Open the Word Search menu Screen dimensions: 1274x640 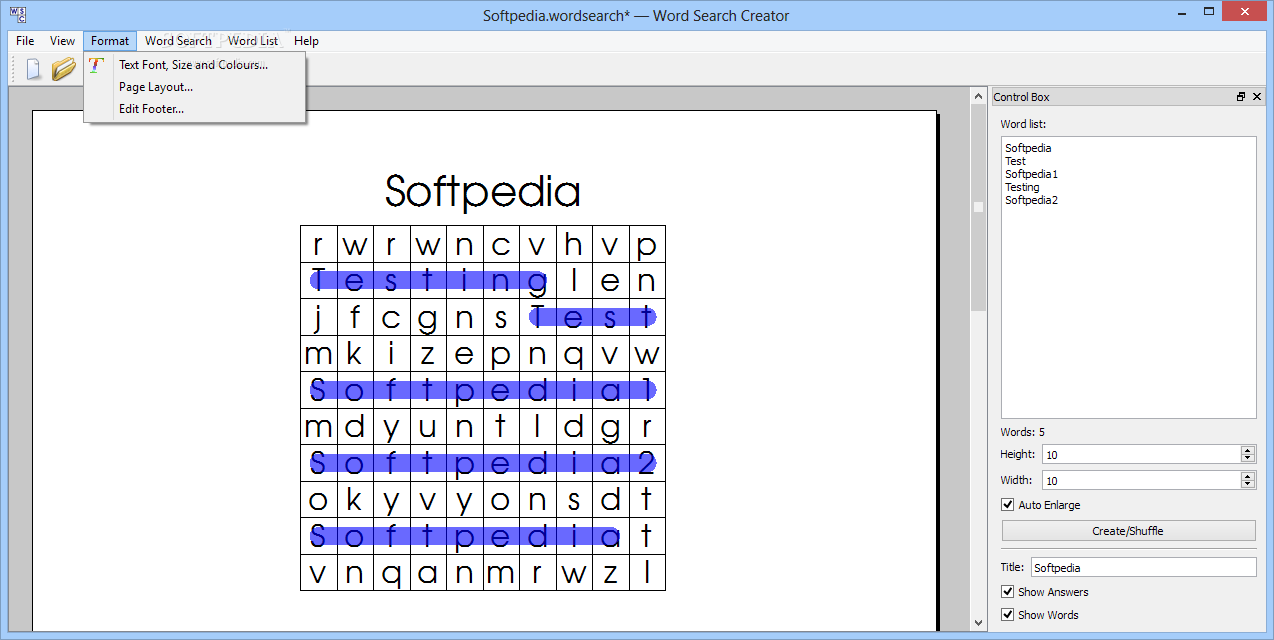pyautogui.click(x=178, y=41)
